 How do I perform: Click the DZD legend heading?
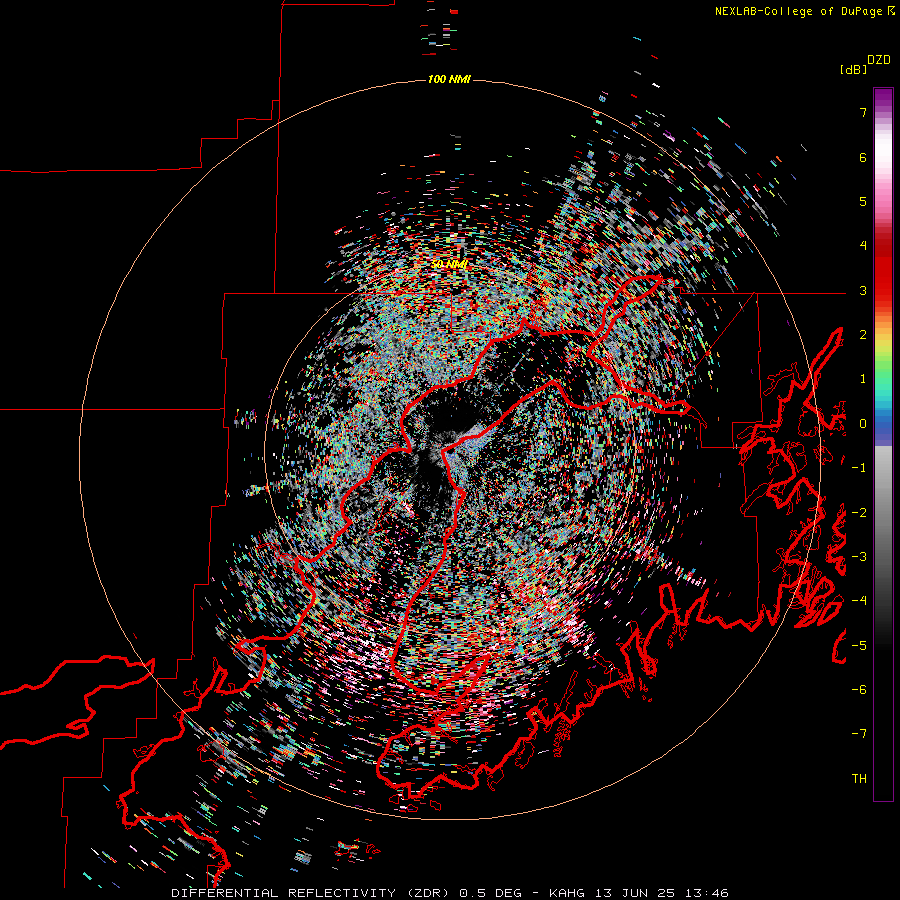(879, 60)
